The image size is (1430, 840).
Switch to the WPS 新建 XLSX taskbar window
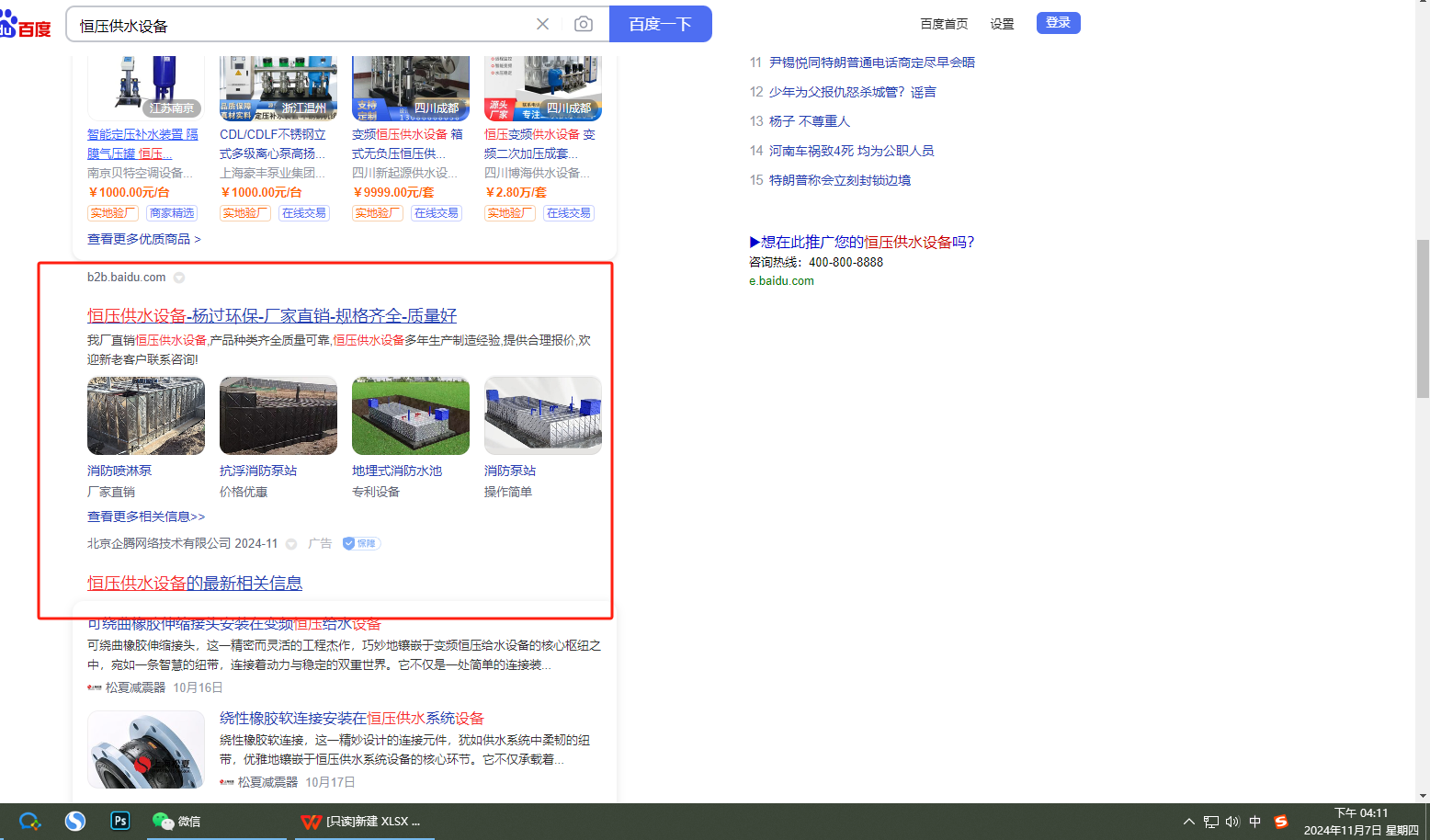pyautogui.click(x=364, y=821)
